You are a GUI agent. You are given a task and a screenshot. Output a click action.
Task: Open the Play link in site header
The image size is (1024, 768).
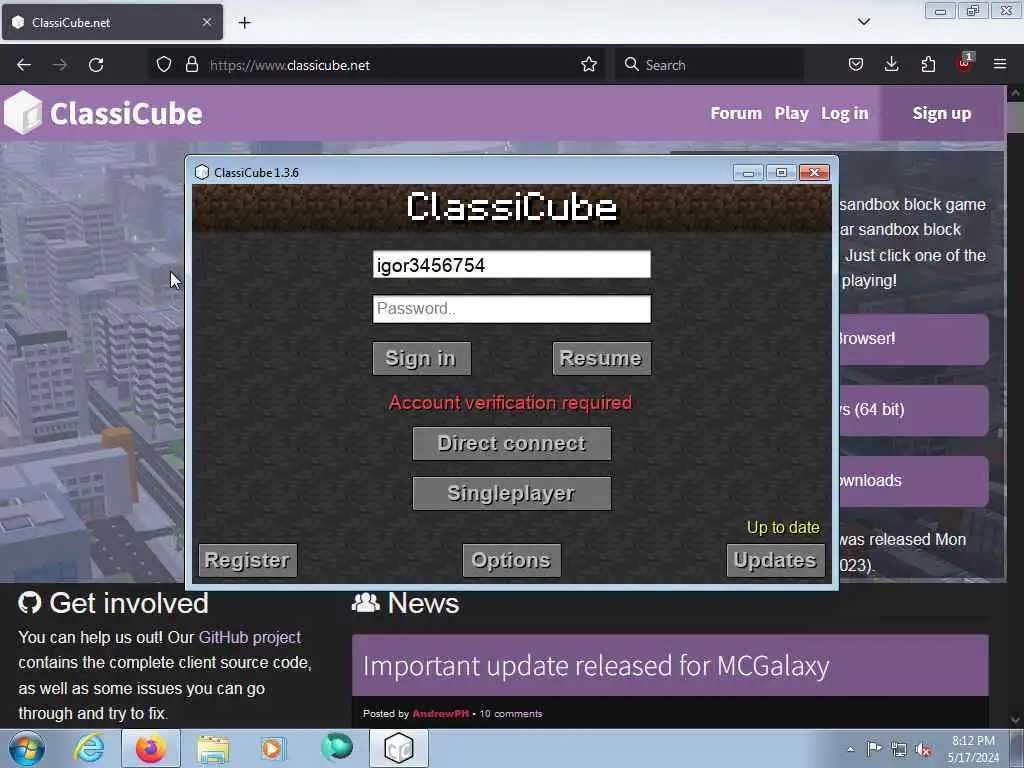coord(791,113)
